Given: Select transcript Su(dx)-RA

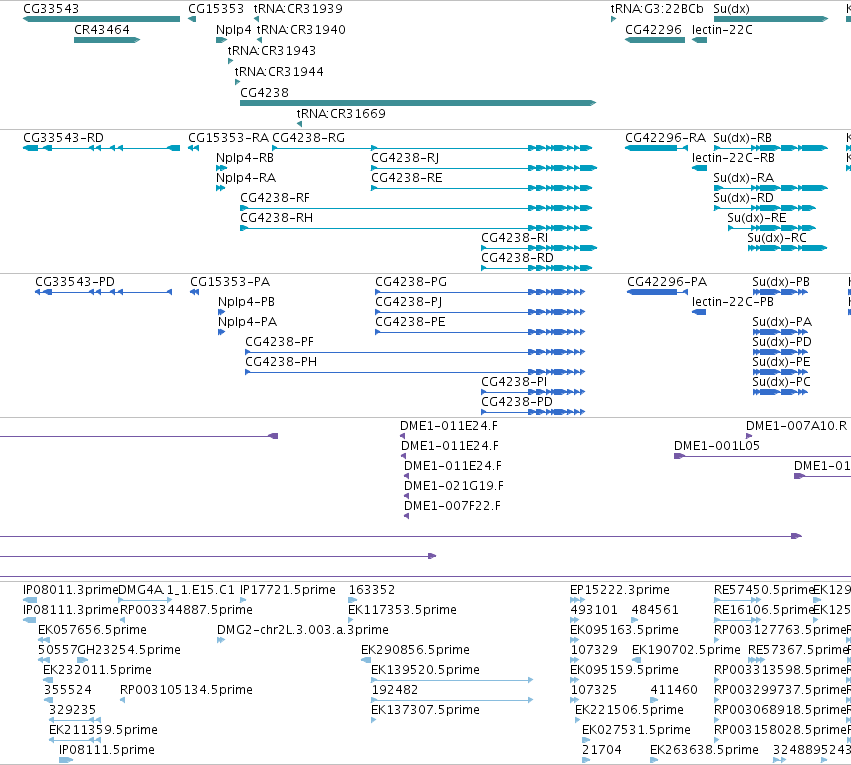Looking at the screenshot, I should (744, 178).
